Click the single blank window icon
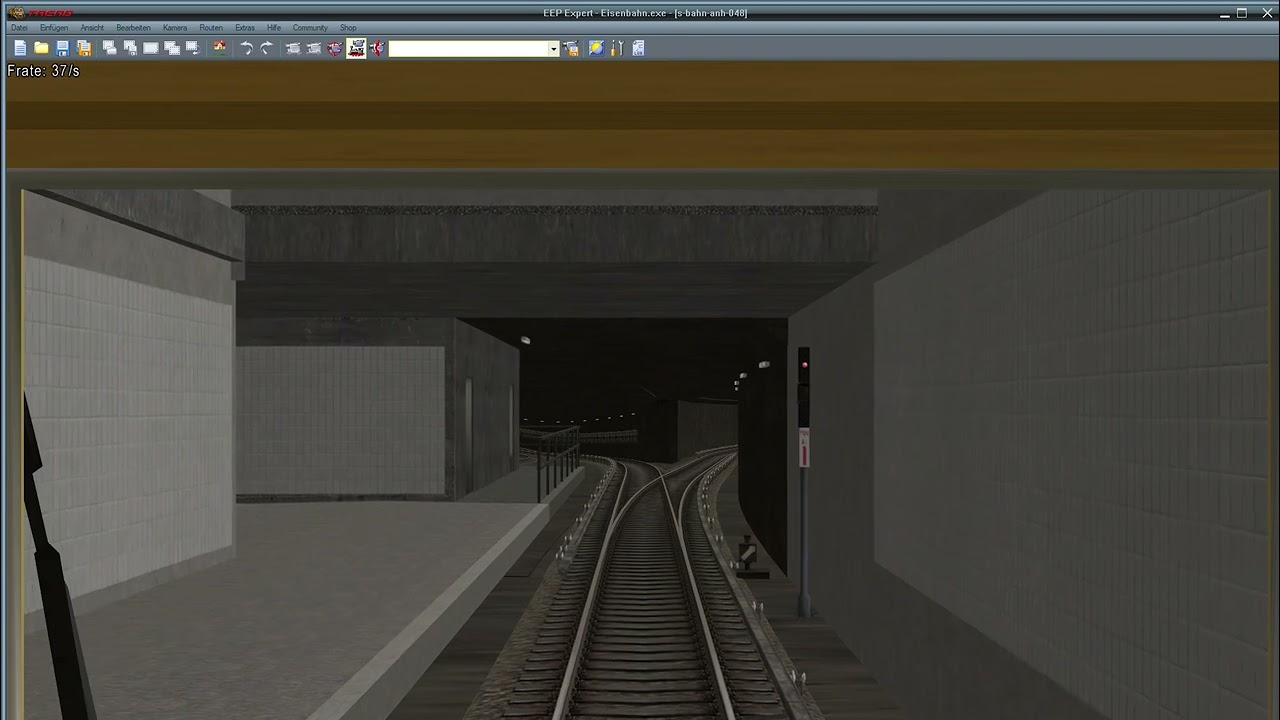 coord(151,48)
